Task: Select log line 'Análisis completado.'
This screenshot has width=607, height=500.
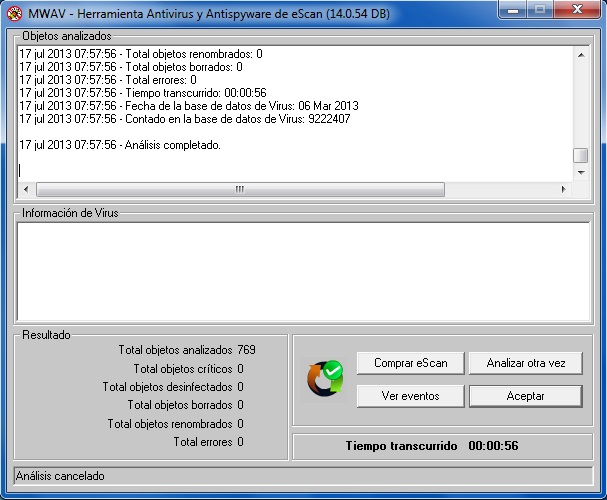Action: pyautogui.click(x=120, y=145)
